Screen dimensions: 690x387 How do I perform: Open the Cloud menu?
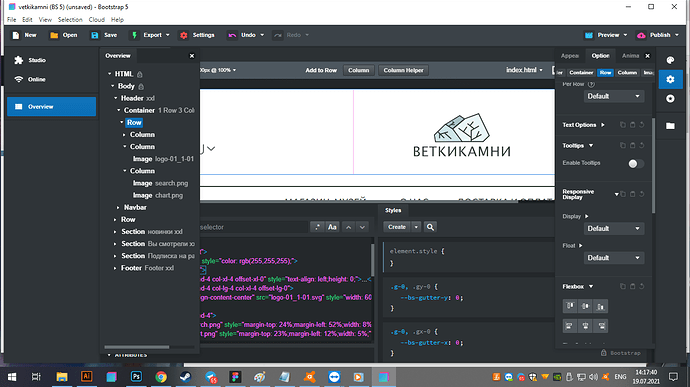[x=96, y=20]
